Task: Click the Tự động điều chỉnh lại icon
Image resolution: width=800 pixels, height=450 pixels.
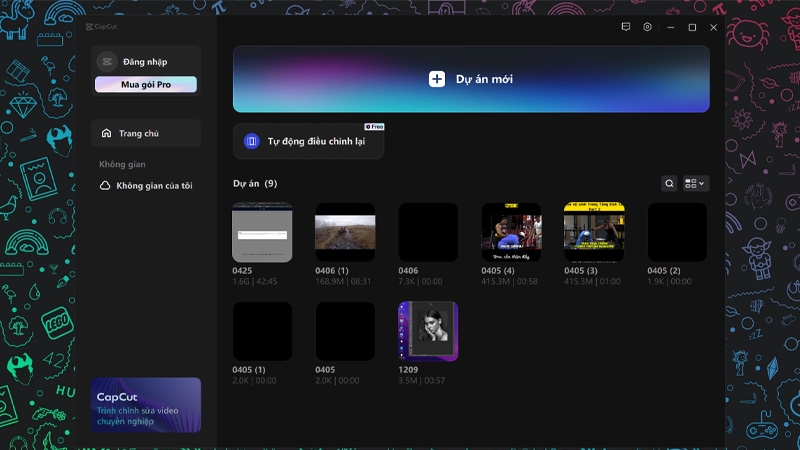Action: (252, 141)
